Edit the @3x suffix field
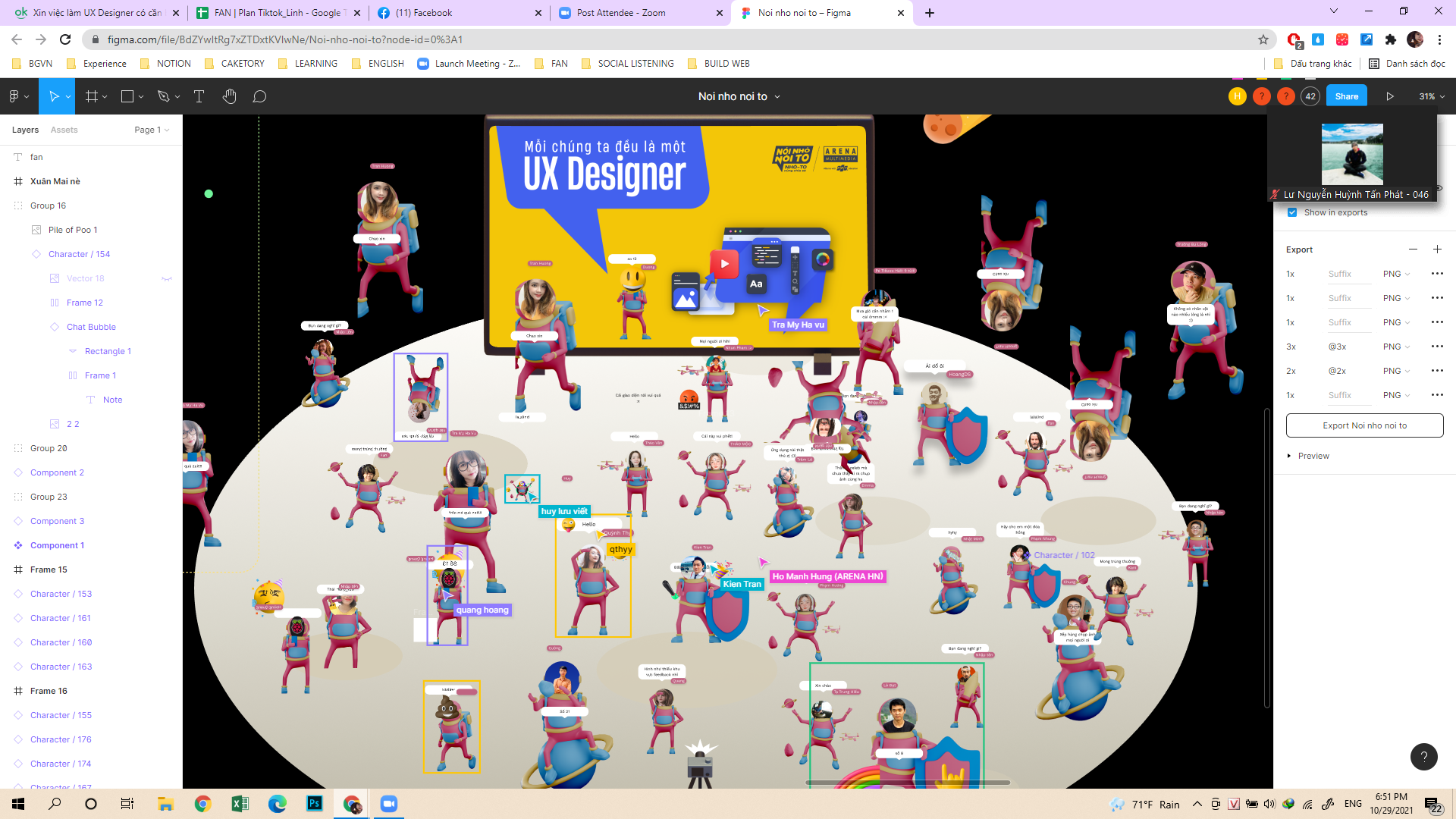 [x=1349, y=347]
